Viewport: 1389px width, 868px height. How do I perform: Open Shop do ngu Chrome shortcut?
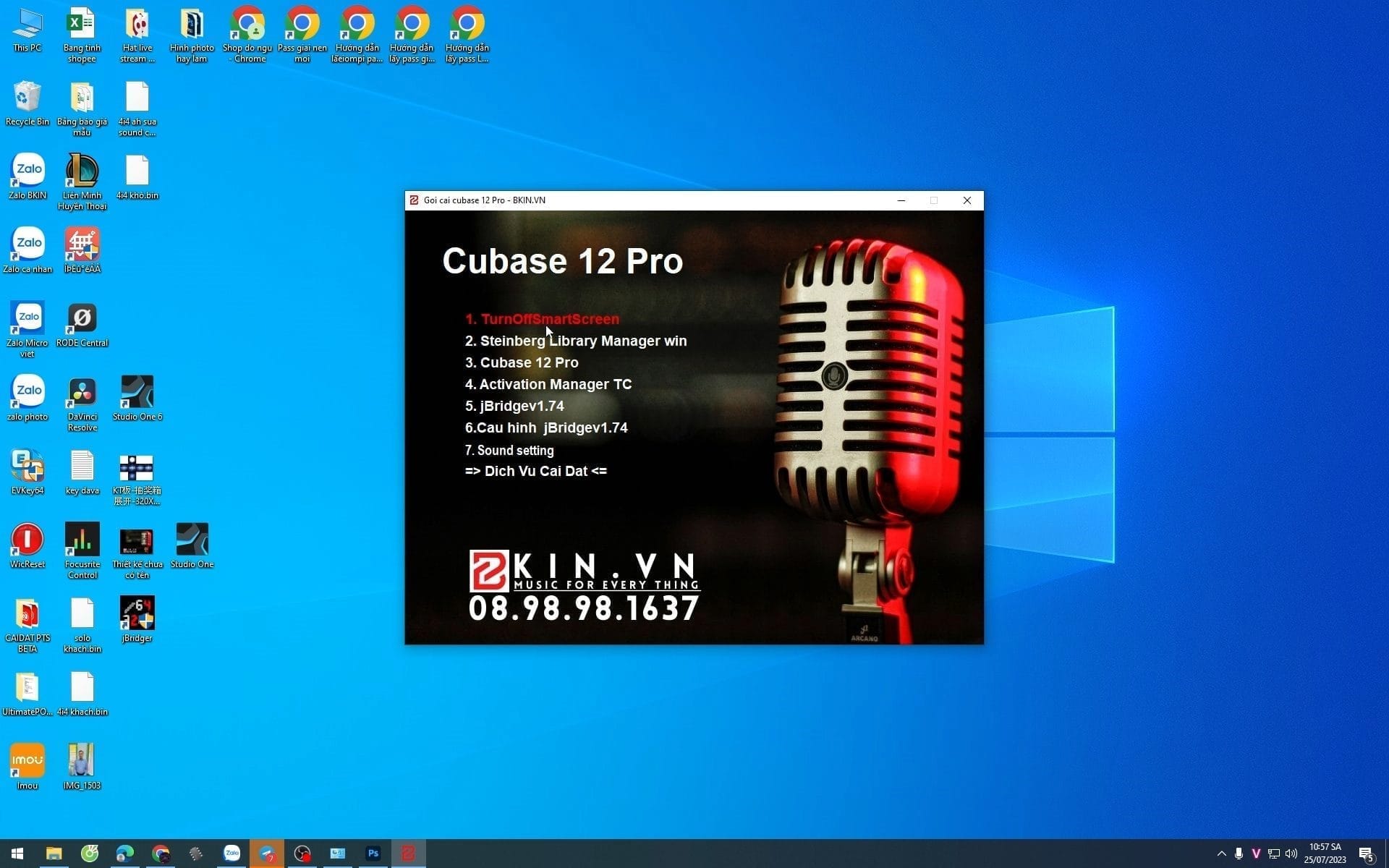point(247,35)
